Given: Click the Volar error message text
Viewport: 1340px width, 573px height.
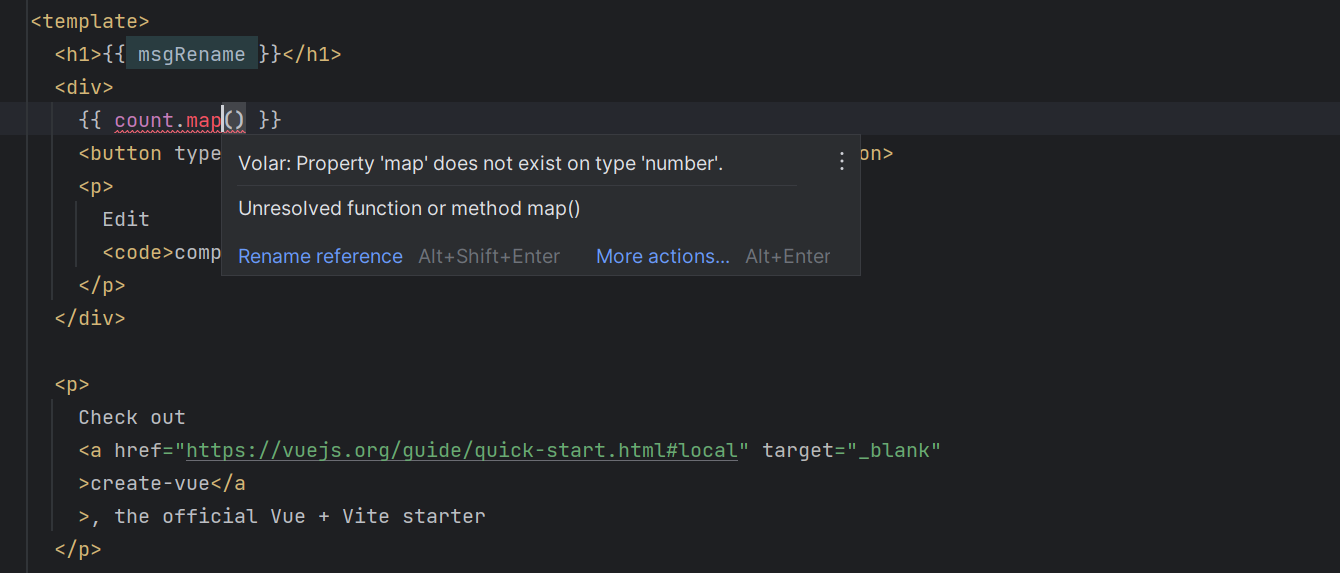Looking at the screenshot, I should click(480, 164).
